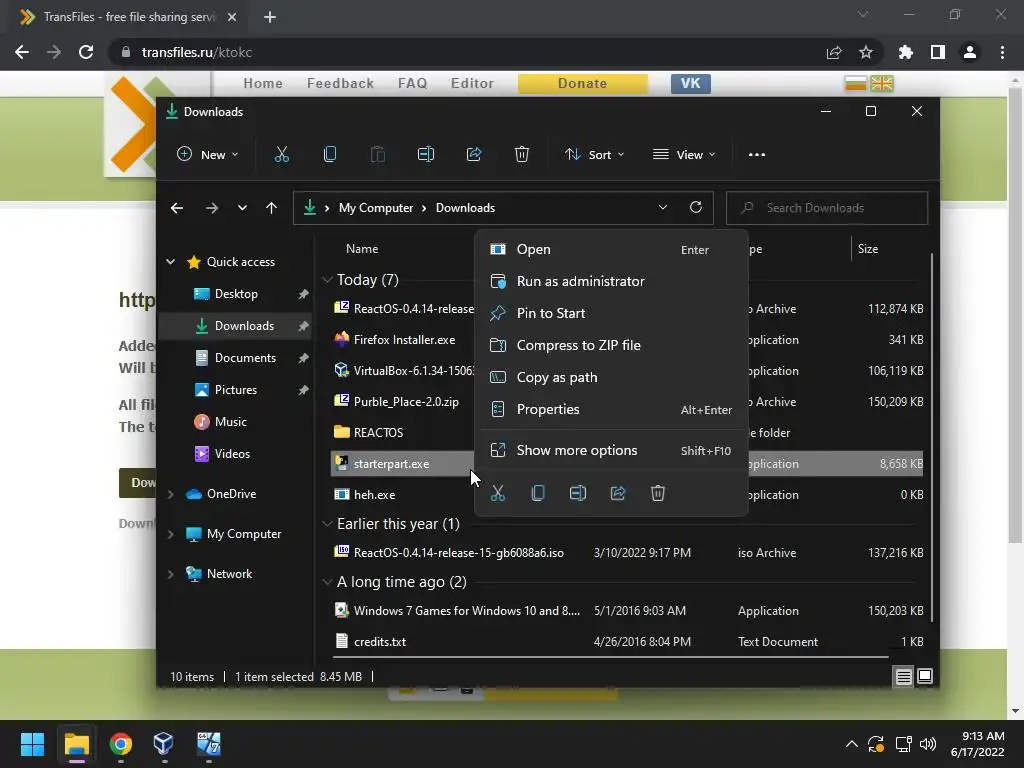Select Copy as path
Viewport: 1024px width, 768px height.
point(611,377)
